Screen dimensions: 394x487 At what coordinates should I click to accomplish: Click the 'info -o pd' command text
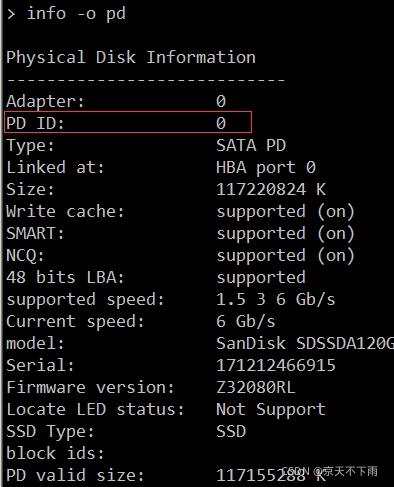pos(76,14)
